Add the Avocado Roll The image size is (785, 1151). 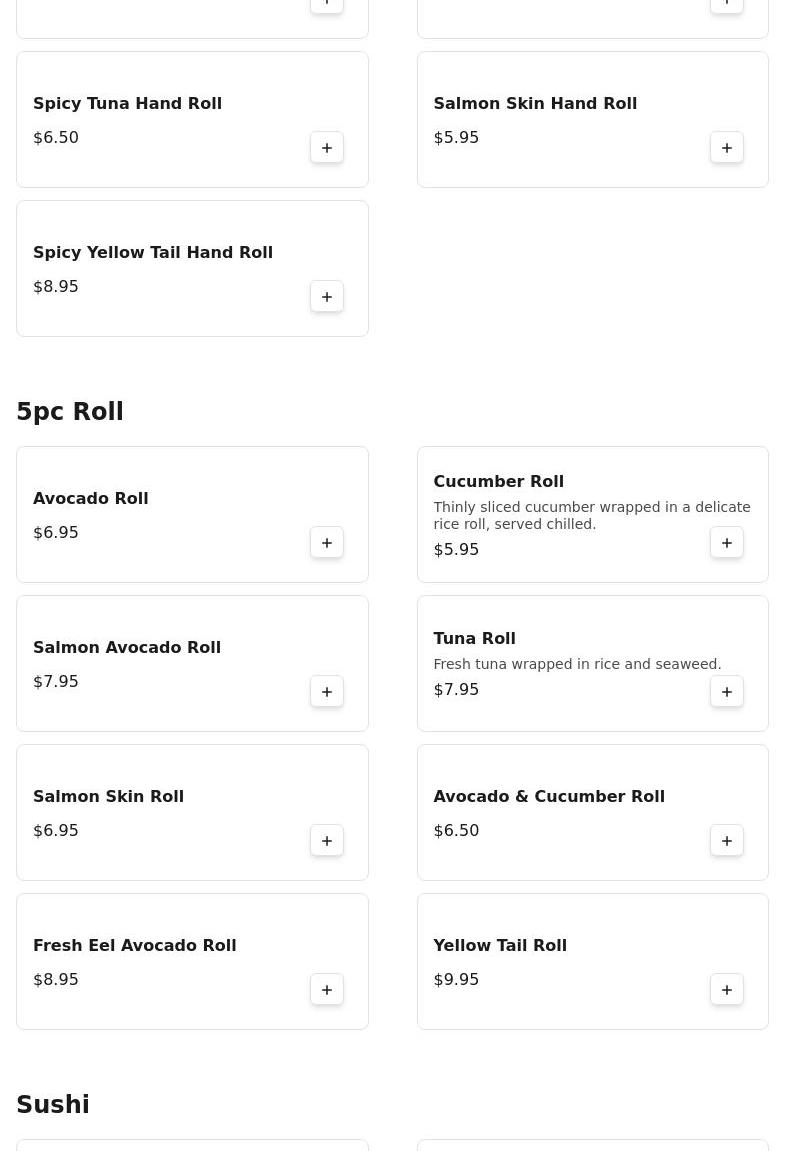point(327,543)
